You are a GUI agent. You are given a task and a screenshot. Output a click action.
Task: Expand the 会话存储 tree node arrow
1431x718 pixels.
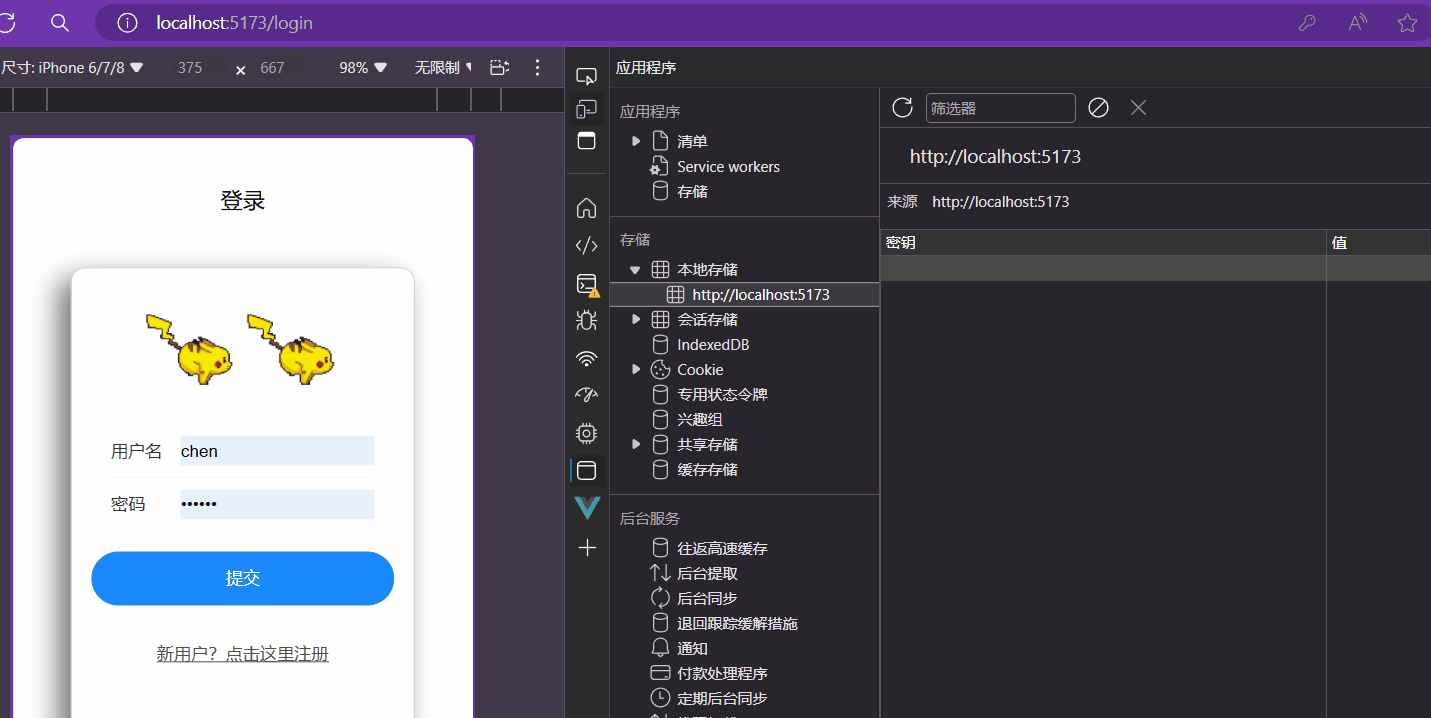(x=636, y=319)
